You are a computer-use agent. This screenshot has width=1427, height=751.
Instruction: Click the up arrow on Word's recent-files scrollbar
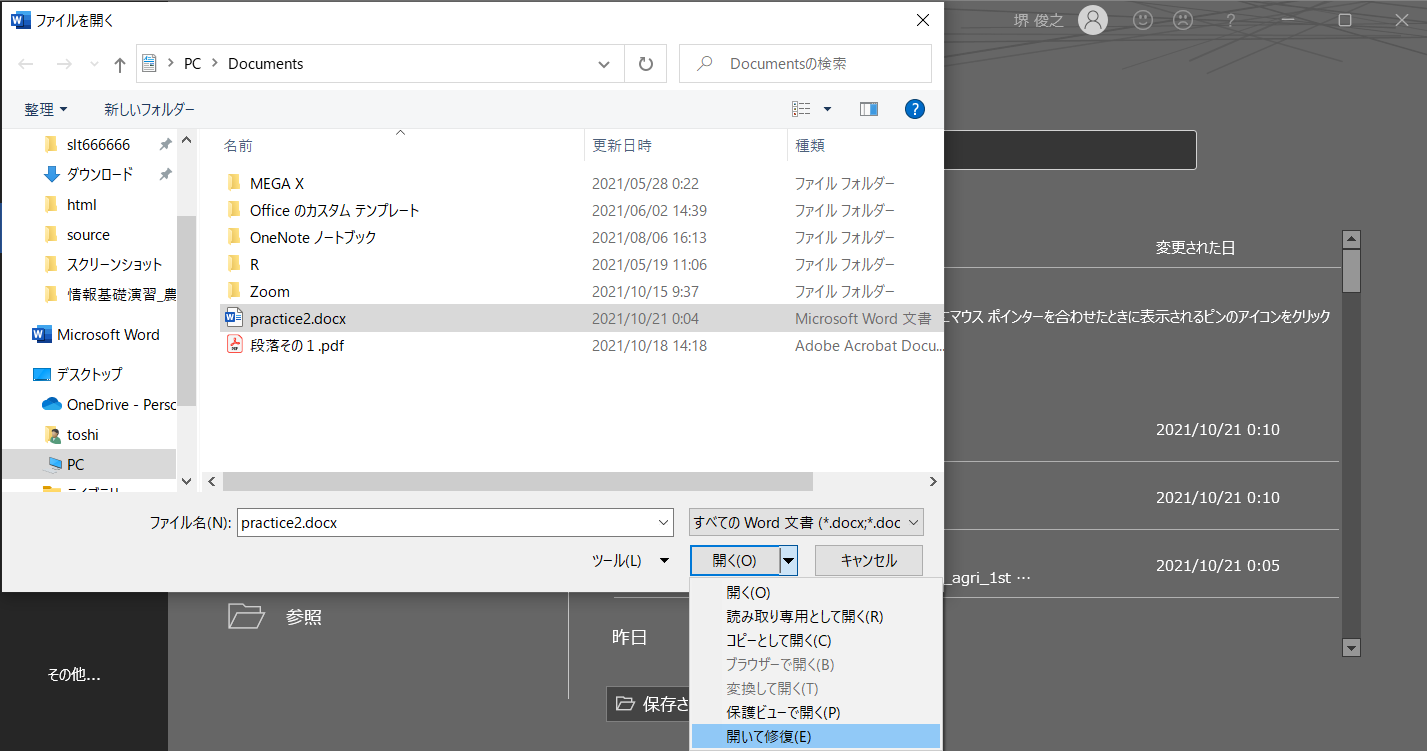click(1352, 240)
